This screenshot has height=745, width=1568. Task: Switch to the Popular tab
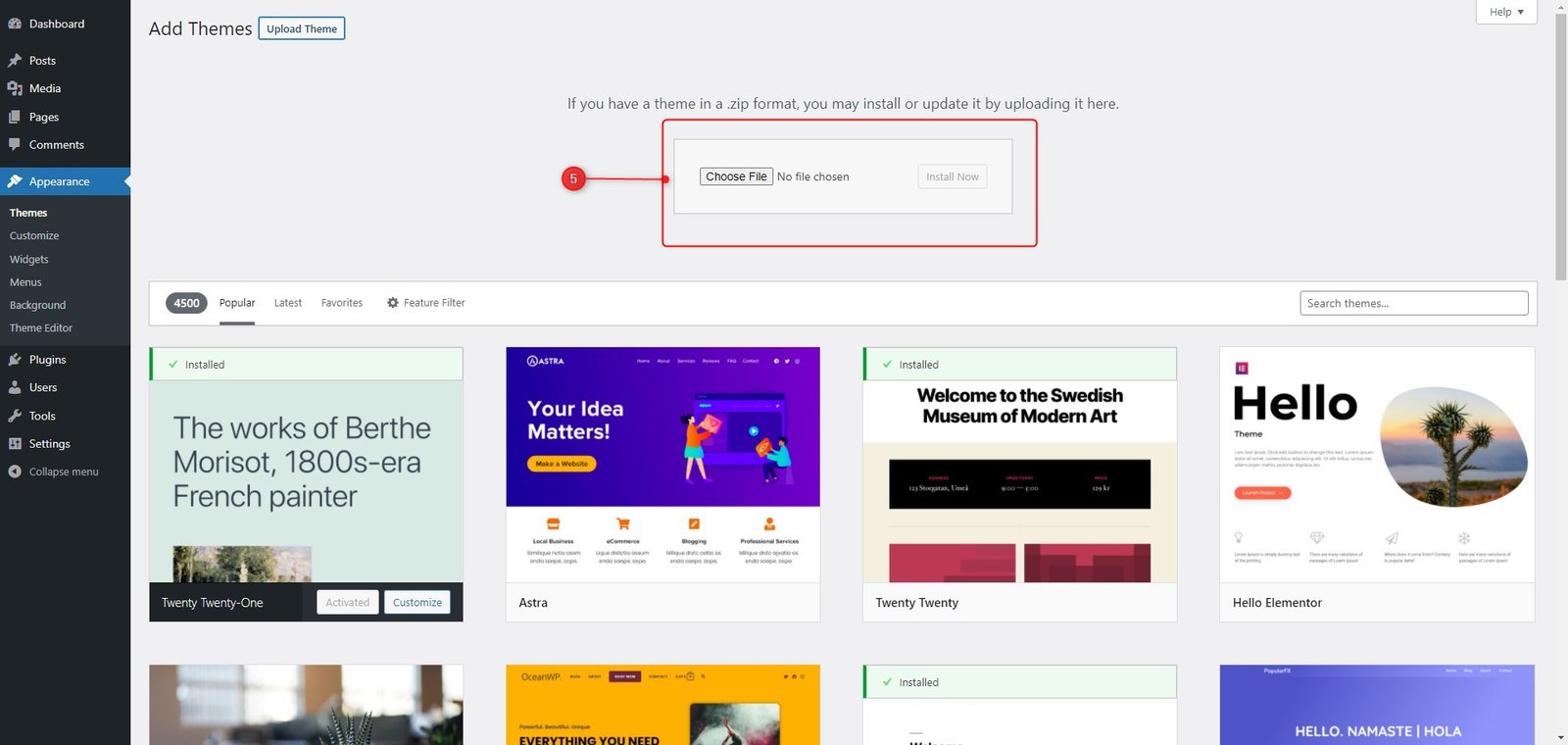237,303
